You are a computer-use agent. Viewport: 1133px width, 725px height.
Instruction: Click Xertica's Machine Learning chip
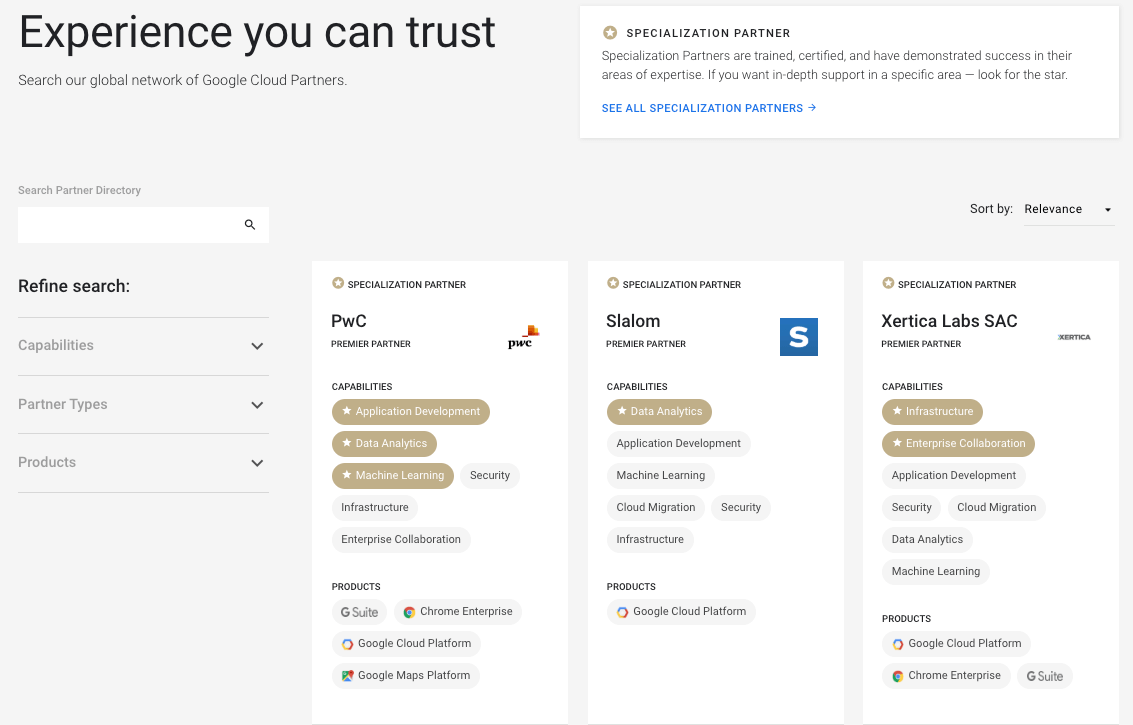point(936,572)
